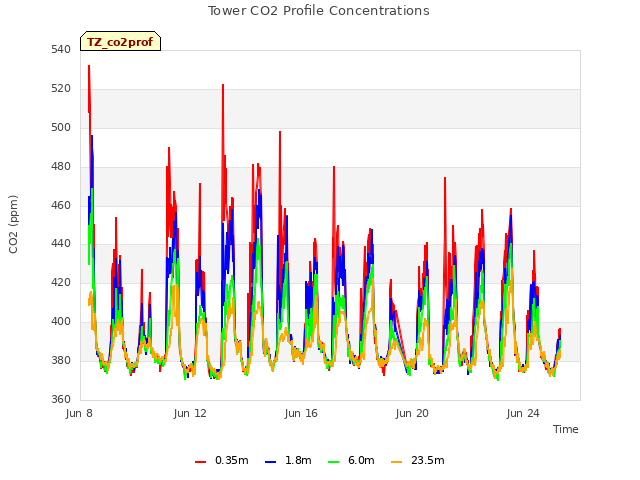Click the 480 y-axis tick label
The image size is (640, 480).
[x=61, y=167]
